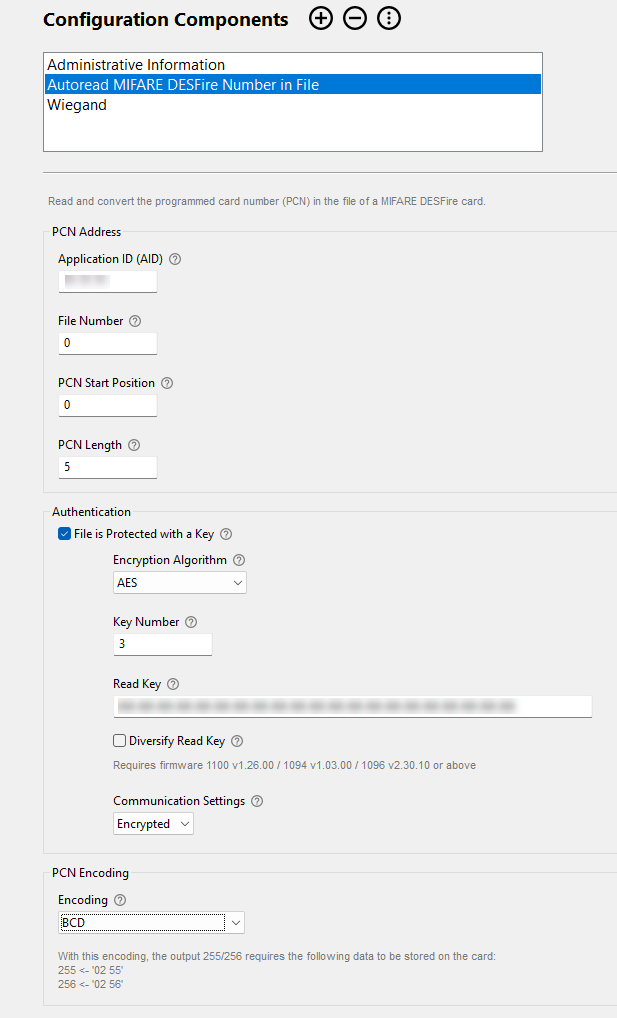Screen dimensions: 617x1018
Task: Select the Wiegand component
Action: click(x=75, y=104)
